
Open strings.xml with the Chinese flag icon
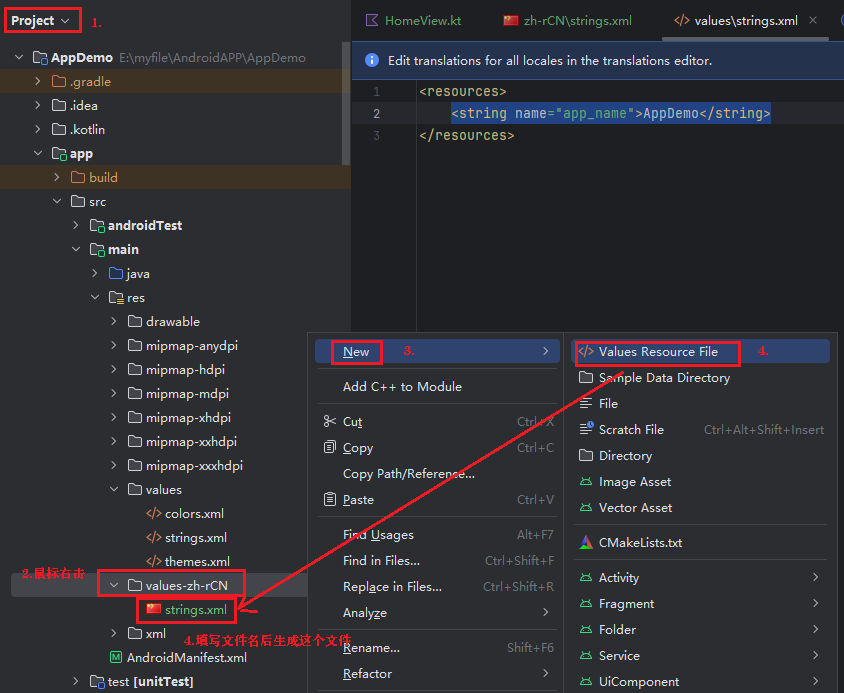click(x=187, y=610)
